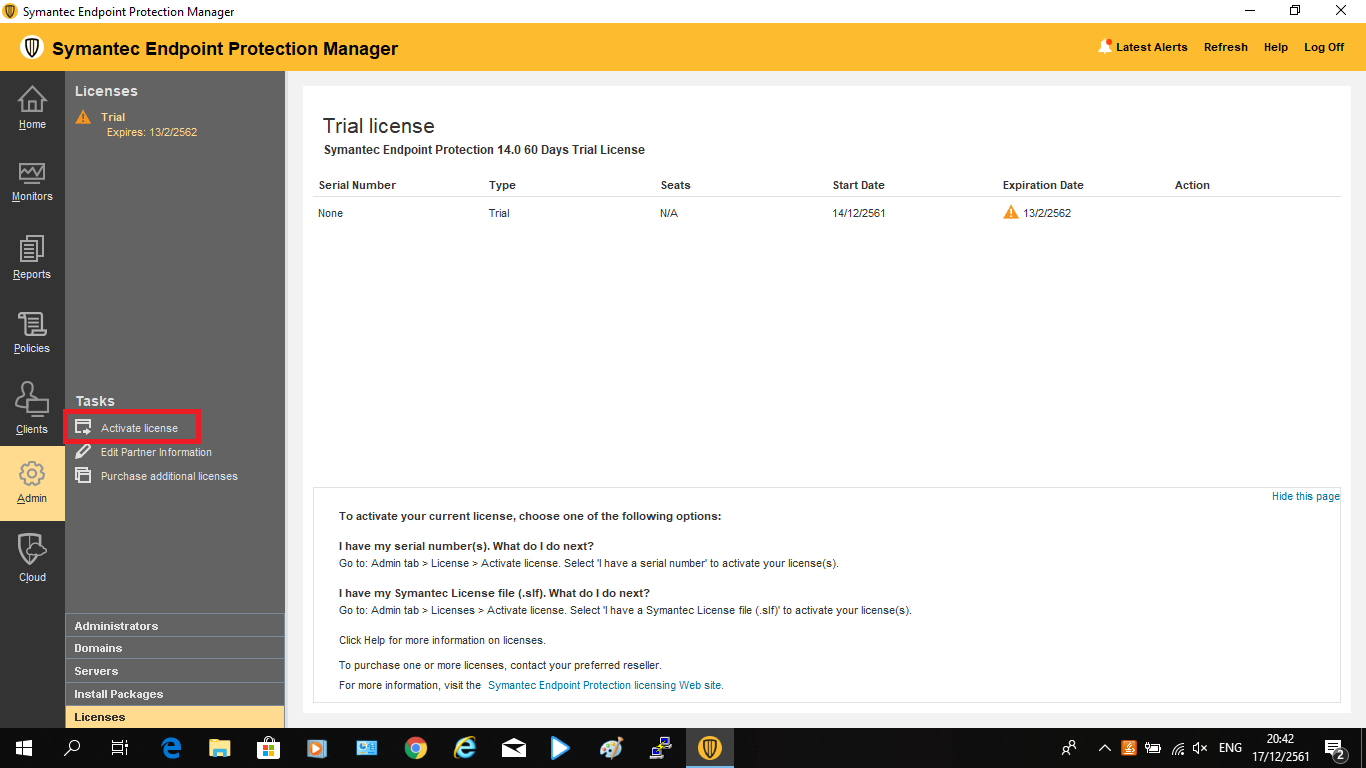This screenshot has height=768, width=1366.
Task: Show hidden system tray icons
Action: pyautogui.click(x=1104, y=748)
